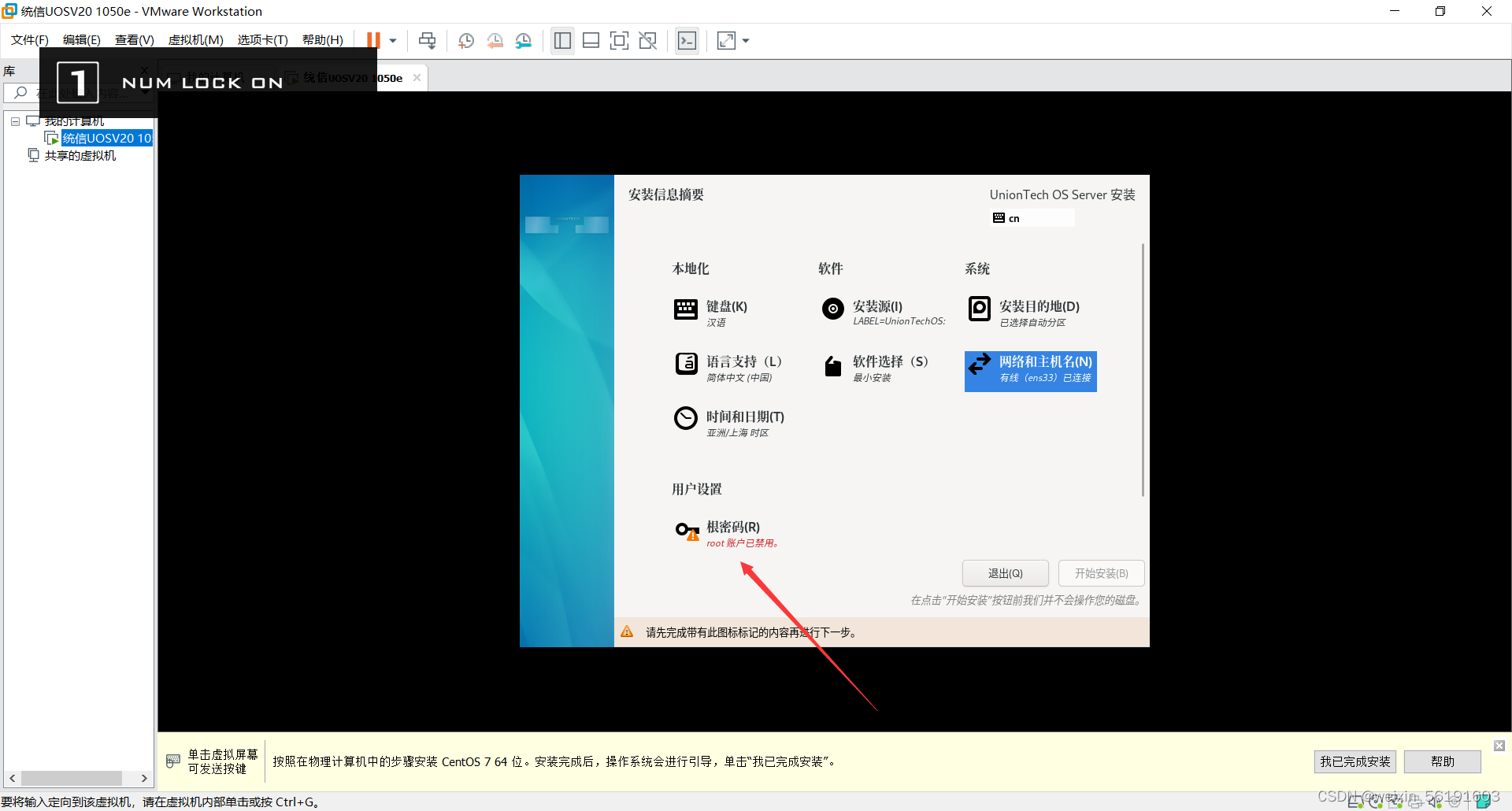Take a snapshot of this virtual machine

(x=466, y=40)
